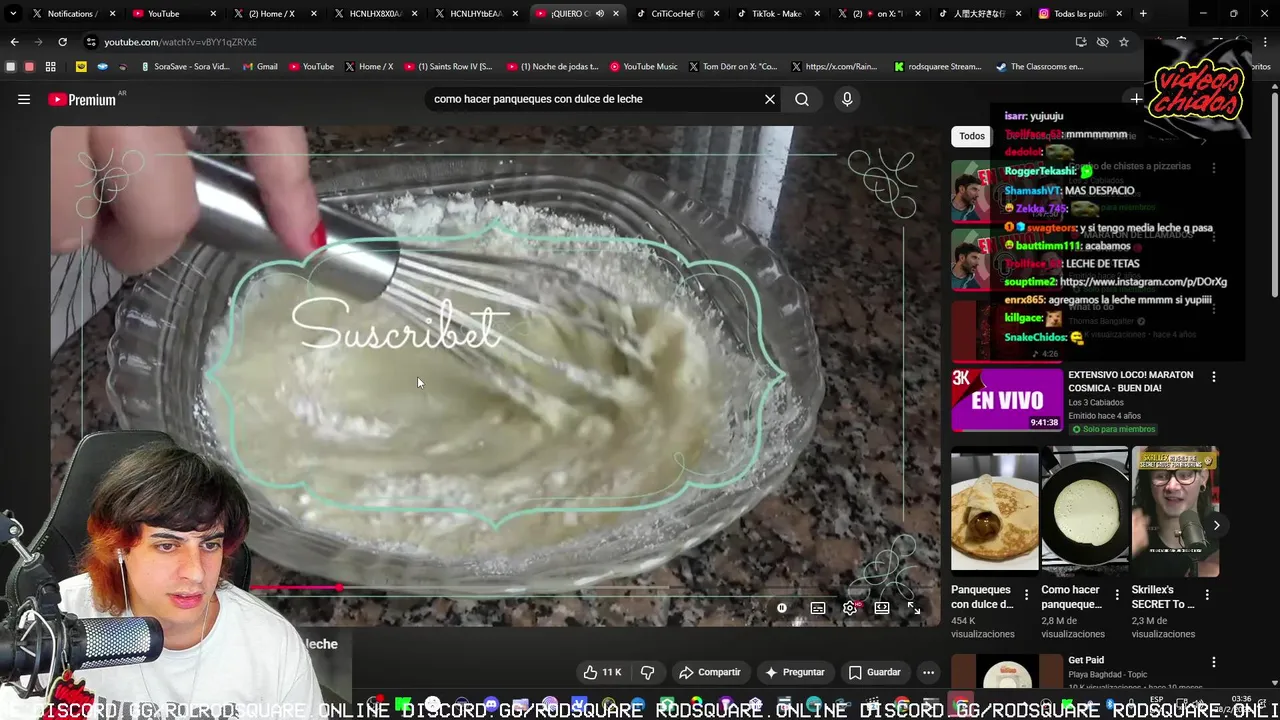Image resolution: width=1280 pixels, height=720 pixels.
Task: Show next Shorts with the right chevron
Action: (1216, 525)
